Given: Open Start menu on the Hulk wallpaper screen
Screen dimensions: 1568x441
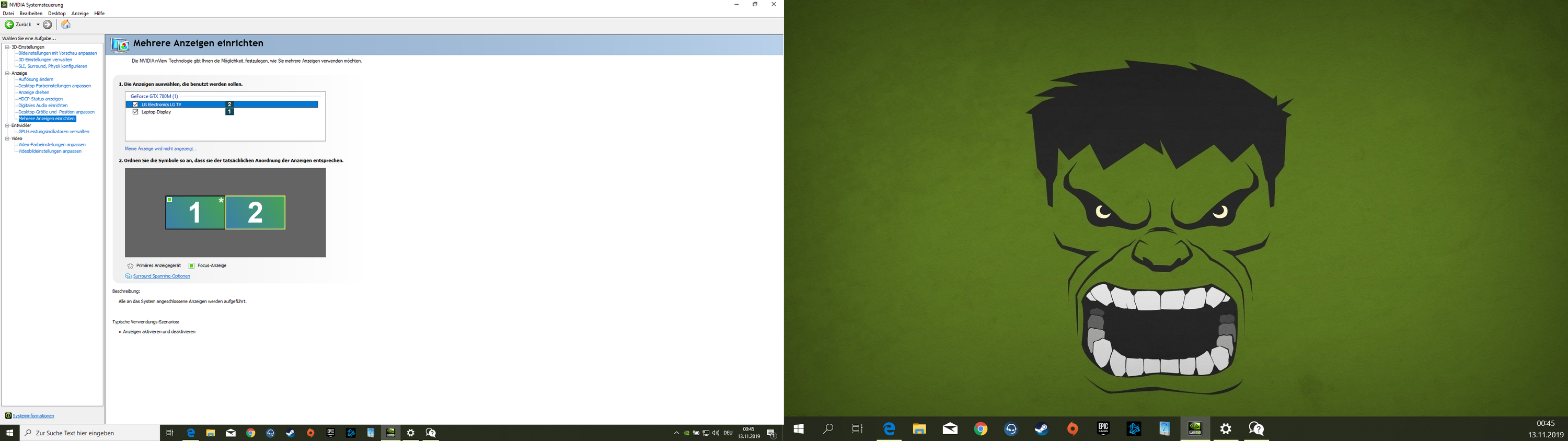Looking at the screenshot, I should tap(799, 429).
